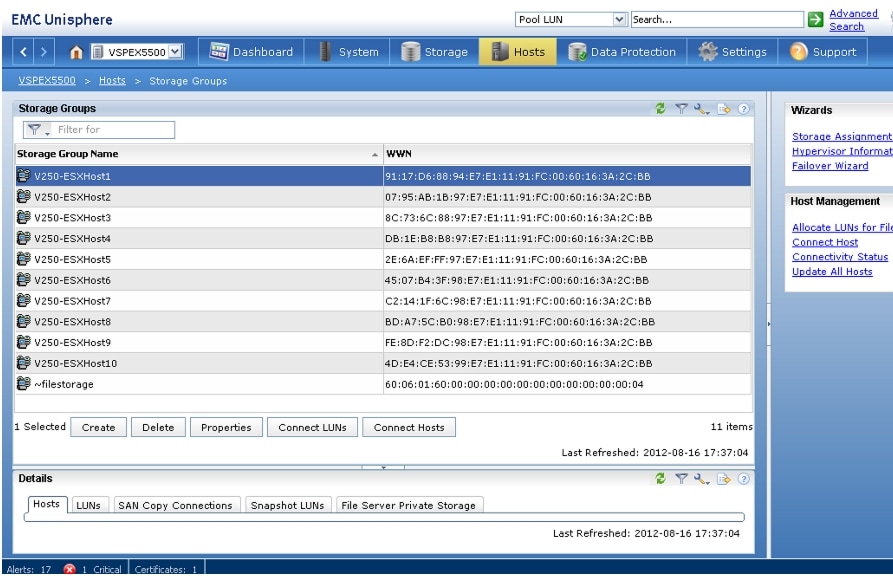Image resolution: width=893 pixels, height=582 pixels.
Task: Select the V250-ESXHost8 row
Action: coord(383,322)
